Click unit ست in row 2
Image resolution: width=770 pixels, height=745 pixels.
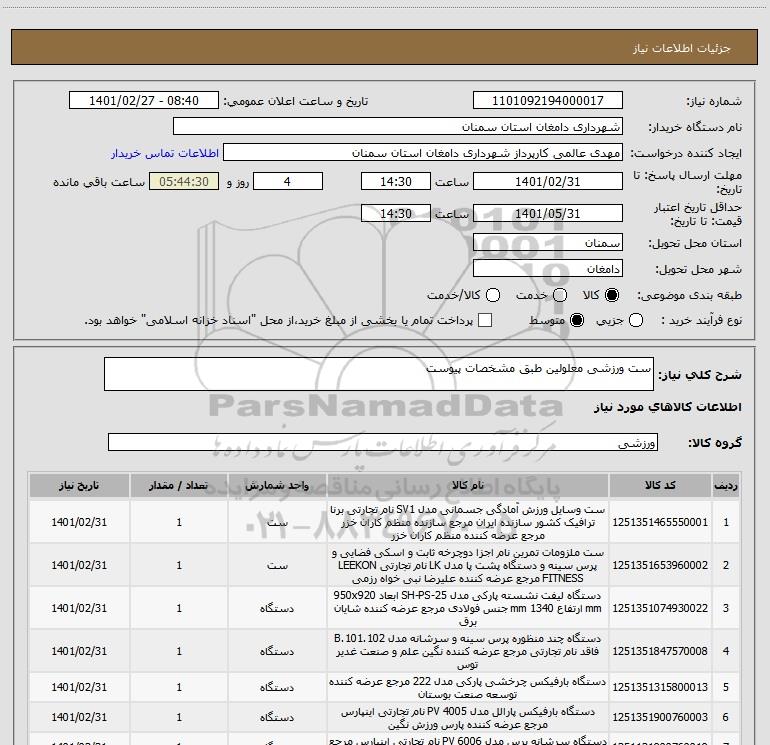(x=277, y=566)
